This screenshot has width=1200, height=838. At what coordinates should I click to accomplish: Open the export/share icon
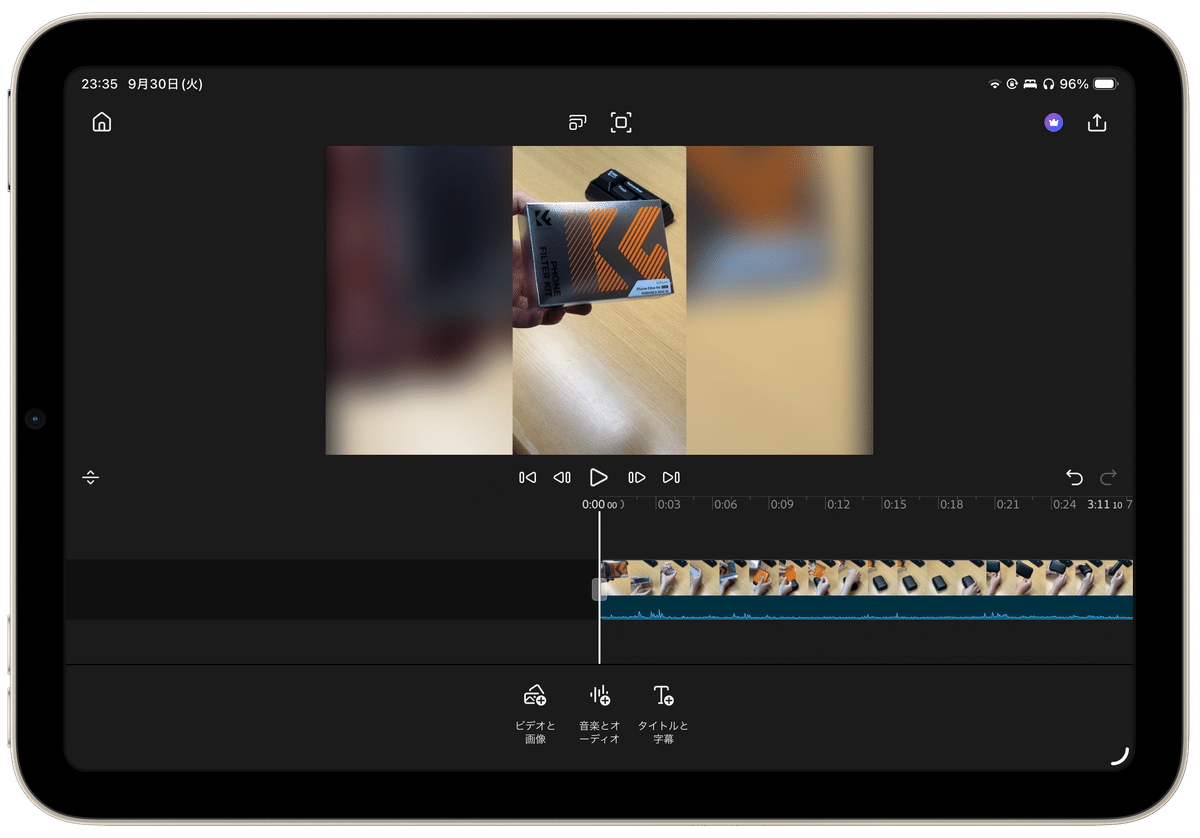point(1097,121)
